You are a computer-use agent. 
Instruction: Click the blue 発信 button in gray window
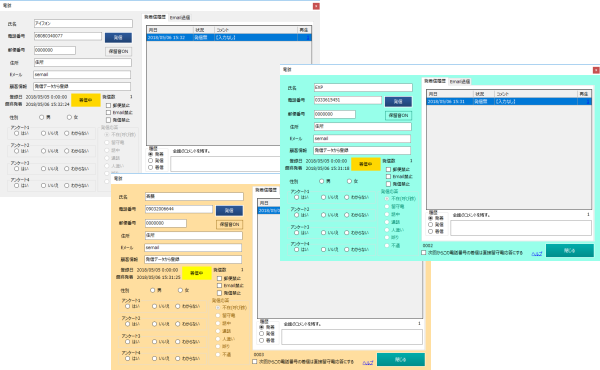click(118, 37)
